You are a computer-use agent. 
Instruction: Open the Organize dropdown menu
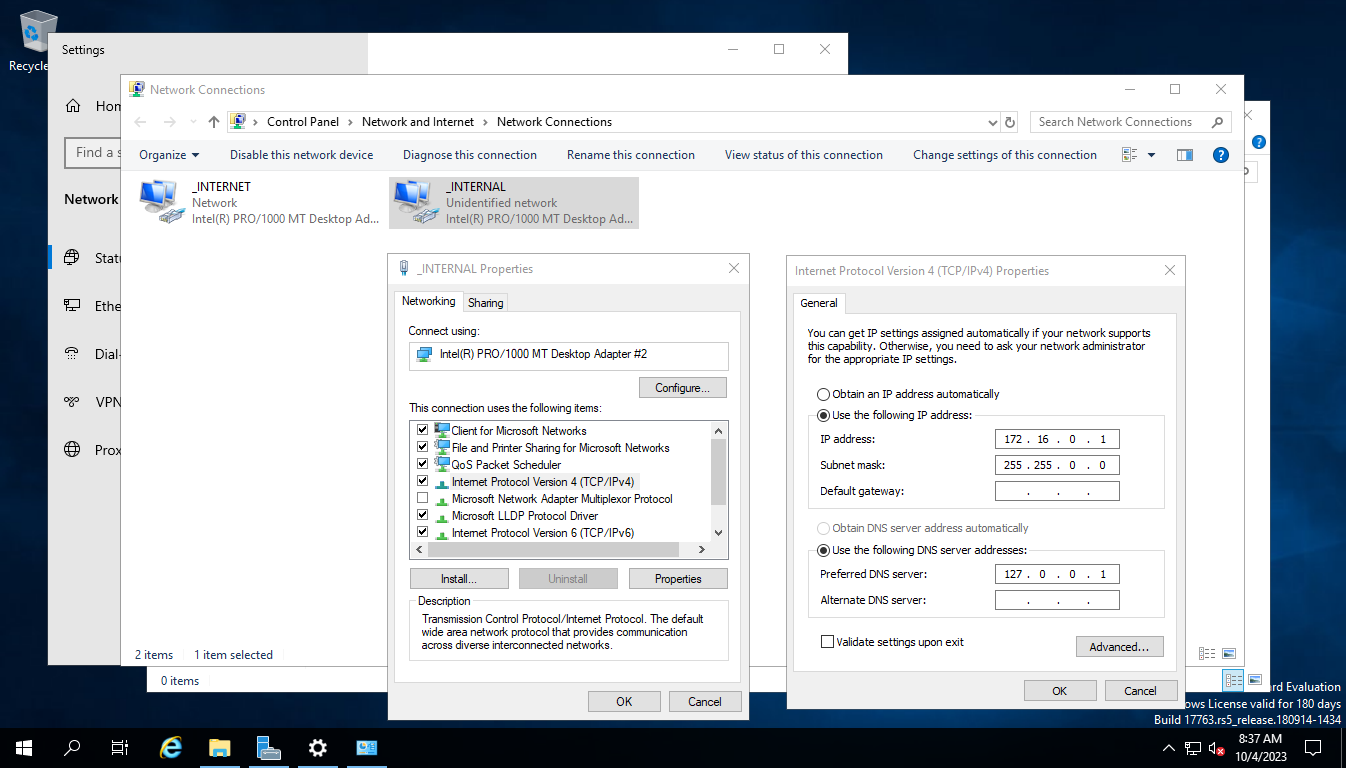coord(168,154)
